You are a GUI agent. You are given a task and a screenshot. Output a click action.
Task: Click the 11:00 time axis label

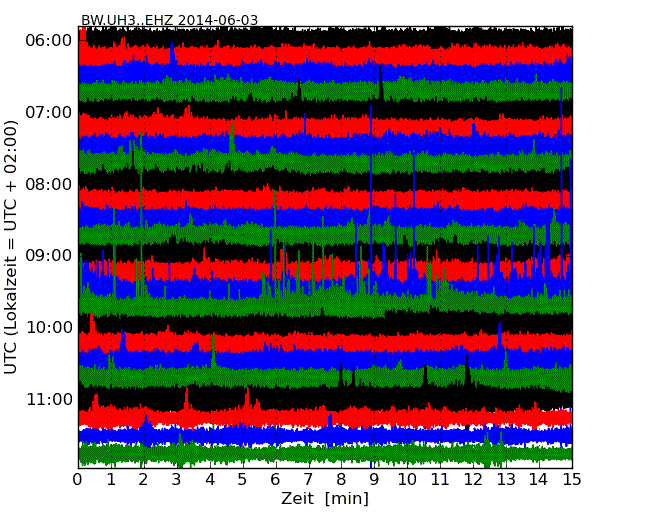[x=49, y=399]
